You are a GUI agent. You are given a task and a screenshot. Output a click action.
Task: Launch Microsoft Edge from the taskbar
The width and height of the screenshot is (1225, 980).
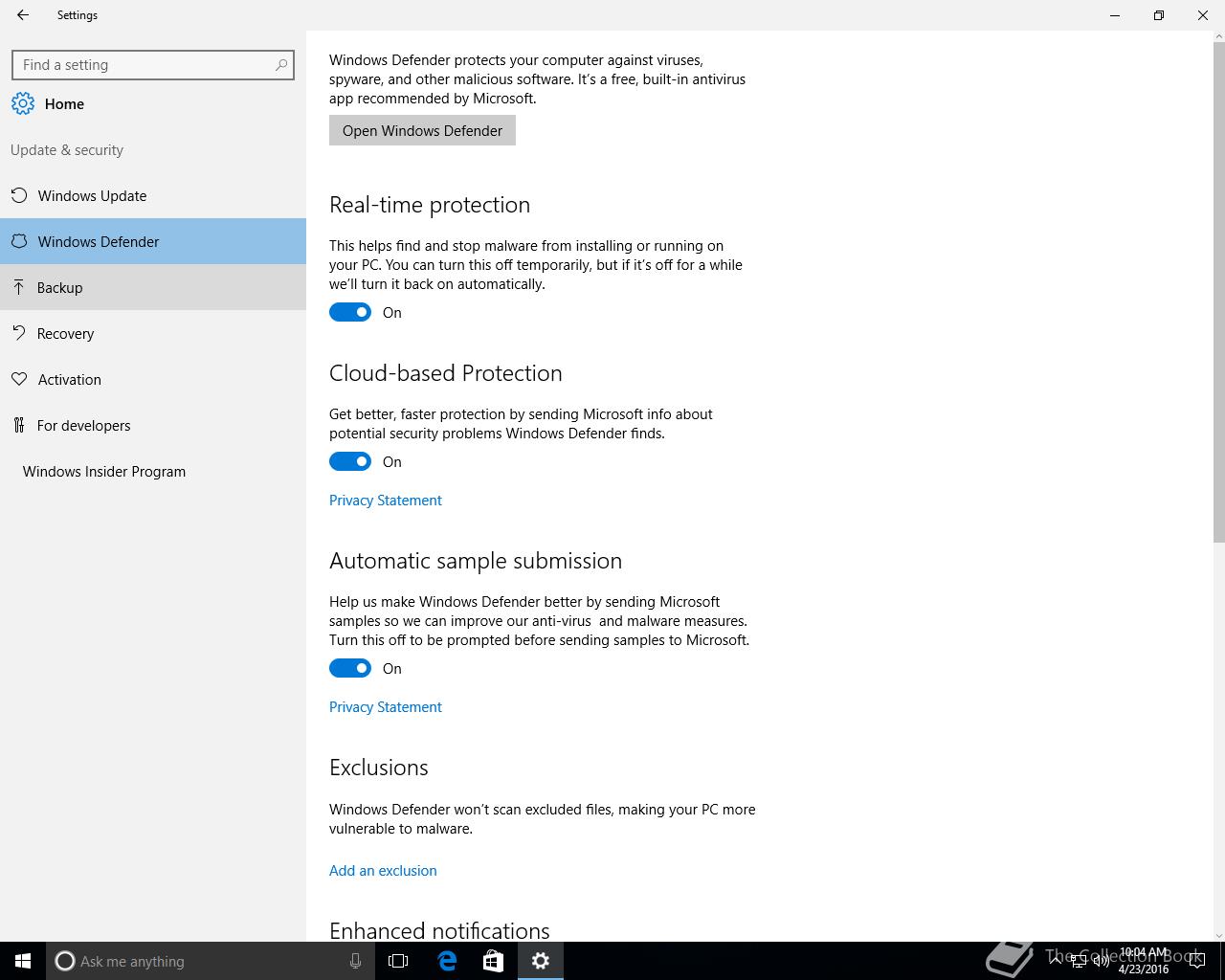tap(446, 961)
